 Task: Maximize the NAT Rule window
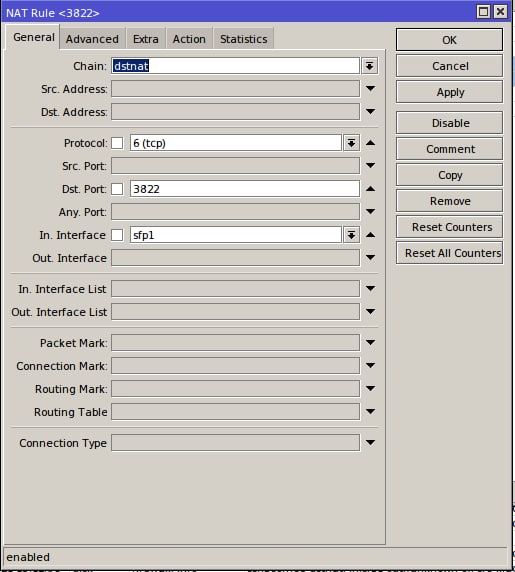pyautogui.click(x=483, y=12)
